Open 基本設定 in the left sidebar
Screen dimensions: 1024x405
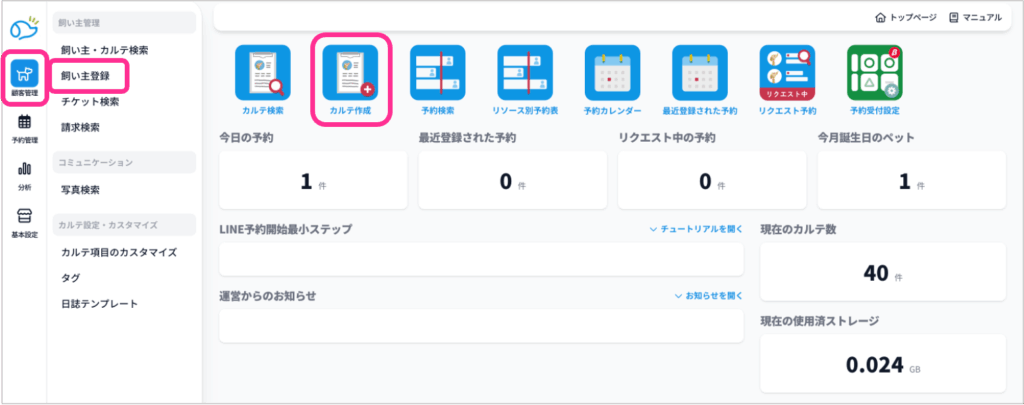[25, 223]
